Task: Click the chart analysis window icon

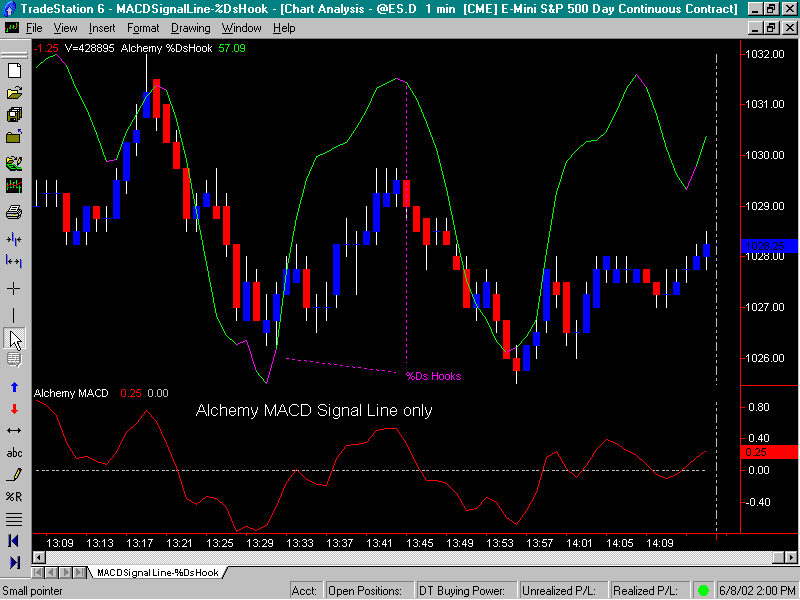Action: [x=14, y=186]
